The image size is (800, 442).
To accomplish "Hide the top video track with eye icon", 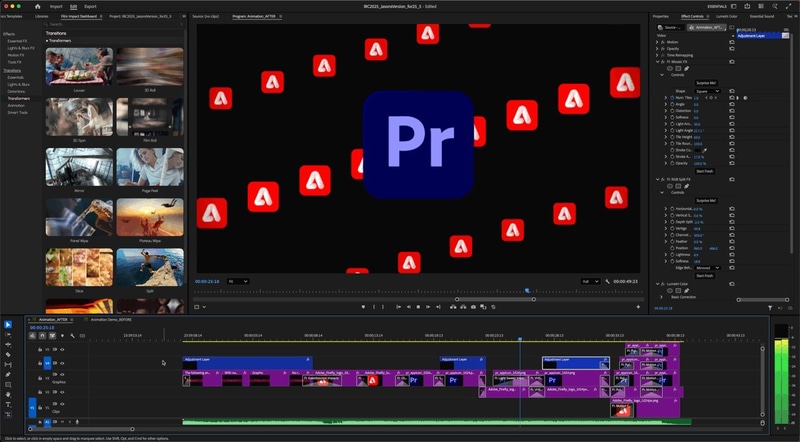I will point(62,350).
